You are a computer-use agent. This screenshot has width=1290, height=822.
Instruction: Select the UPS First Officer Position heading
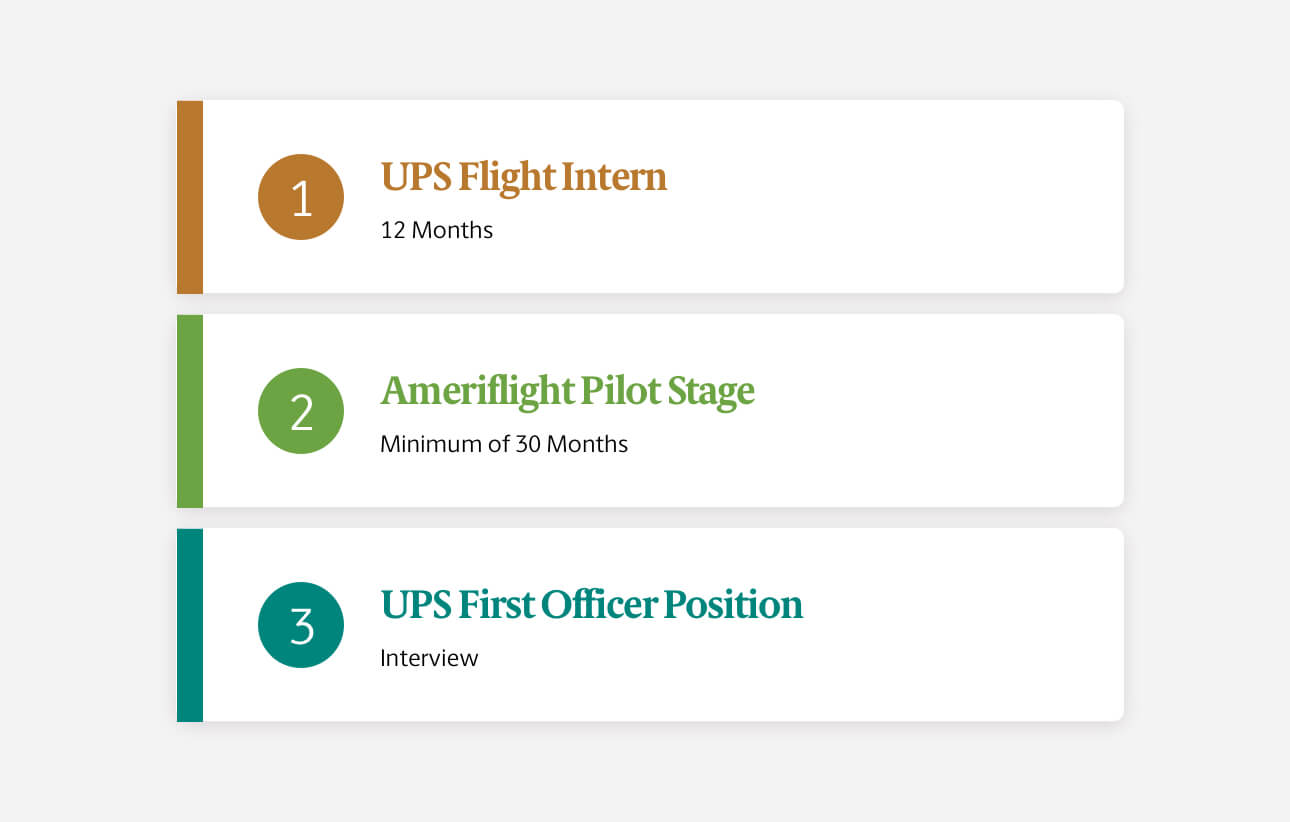click(591, 605)
